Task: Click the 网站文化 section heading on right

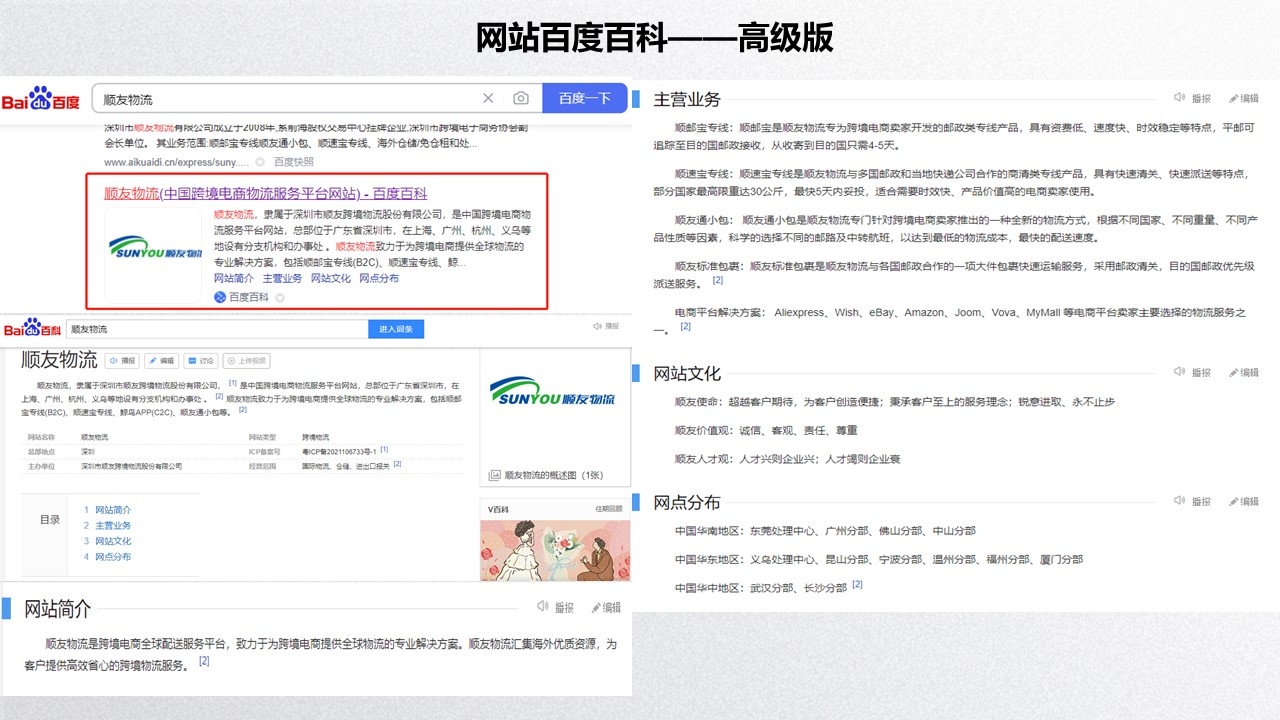Action: pos(687,373)
